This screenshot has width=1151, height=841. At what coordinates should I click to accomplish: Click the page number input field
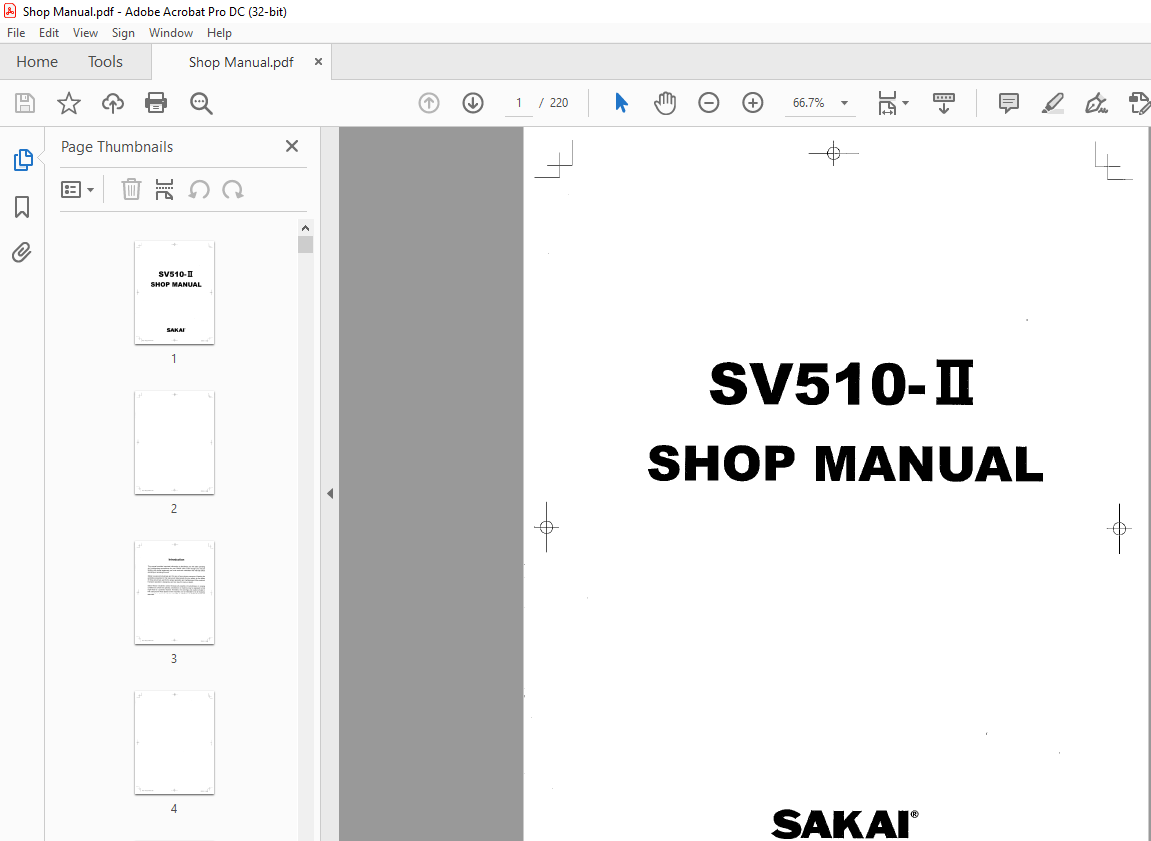coord(518,103)
